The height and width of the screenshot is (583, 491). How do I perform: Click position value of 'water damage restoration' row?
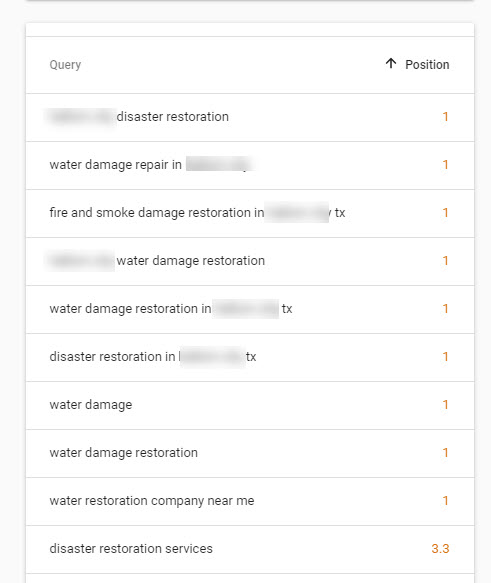click(445, 452)
